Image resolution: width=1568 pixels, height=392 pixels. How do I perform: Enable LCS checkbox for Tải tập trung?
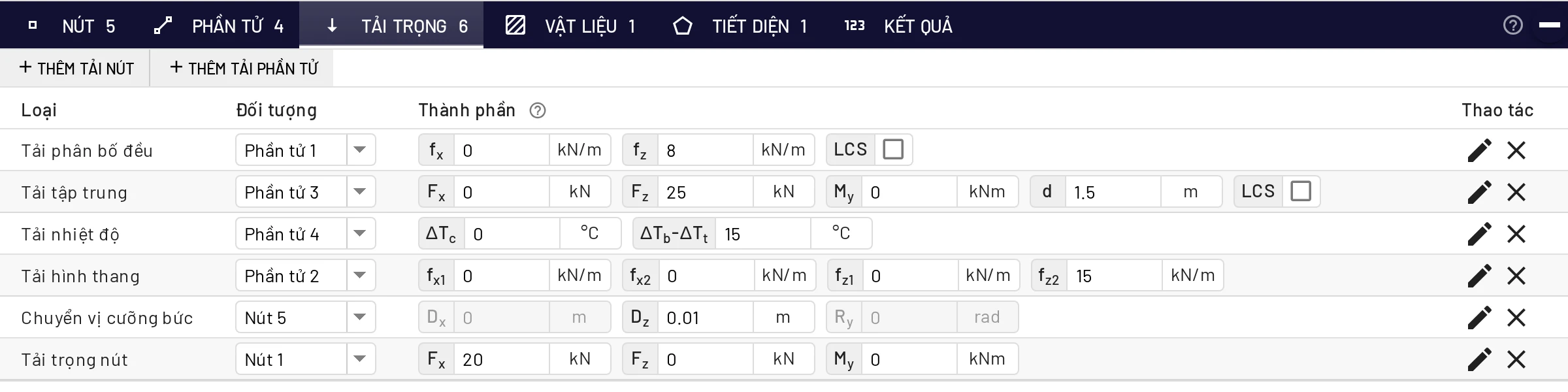[x=1301, y=191]
